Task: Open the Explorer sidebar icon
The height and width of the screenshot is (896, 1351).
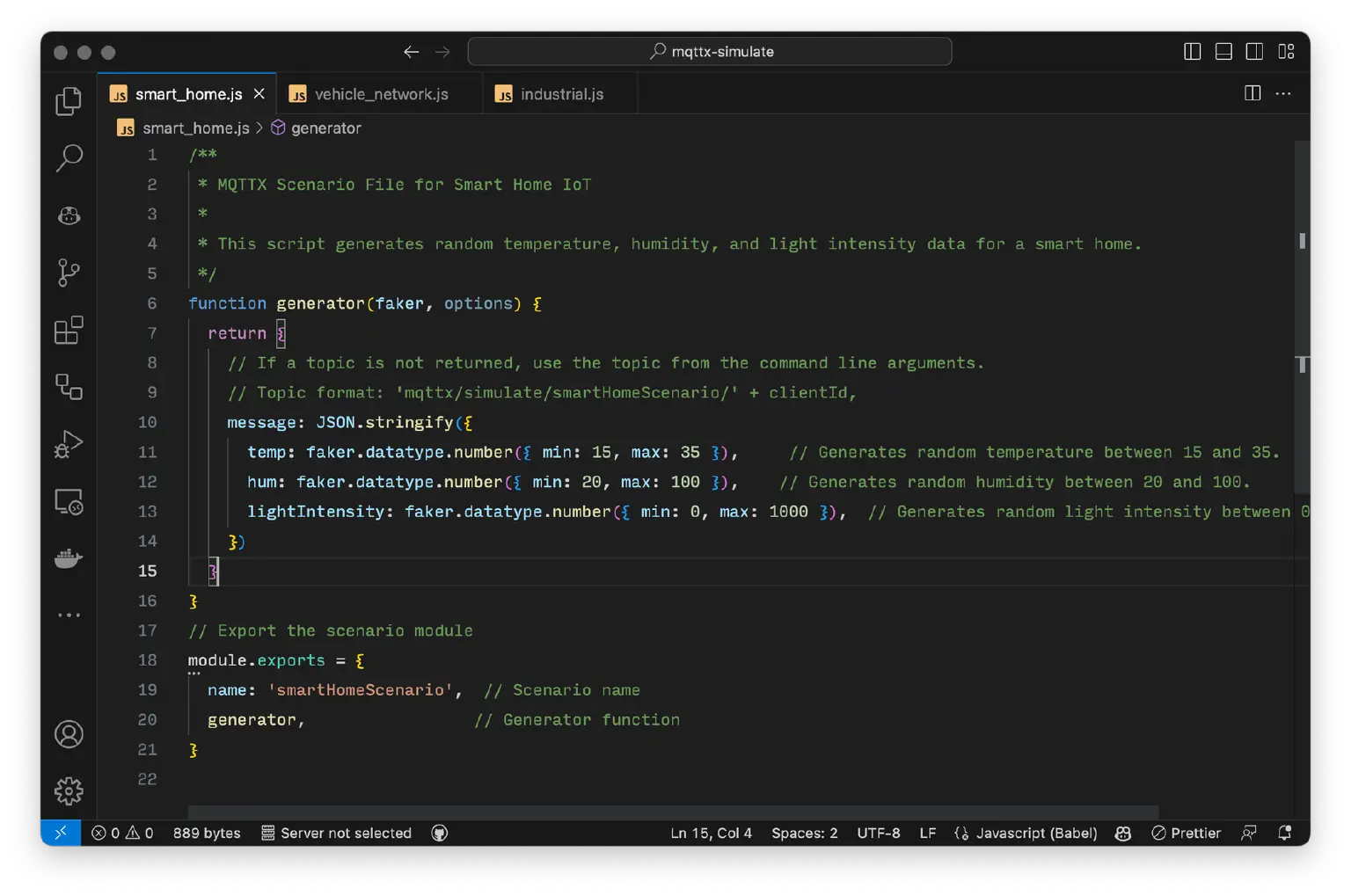Action: (69, 100)
